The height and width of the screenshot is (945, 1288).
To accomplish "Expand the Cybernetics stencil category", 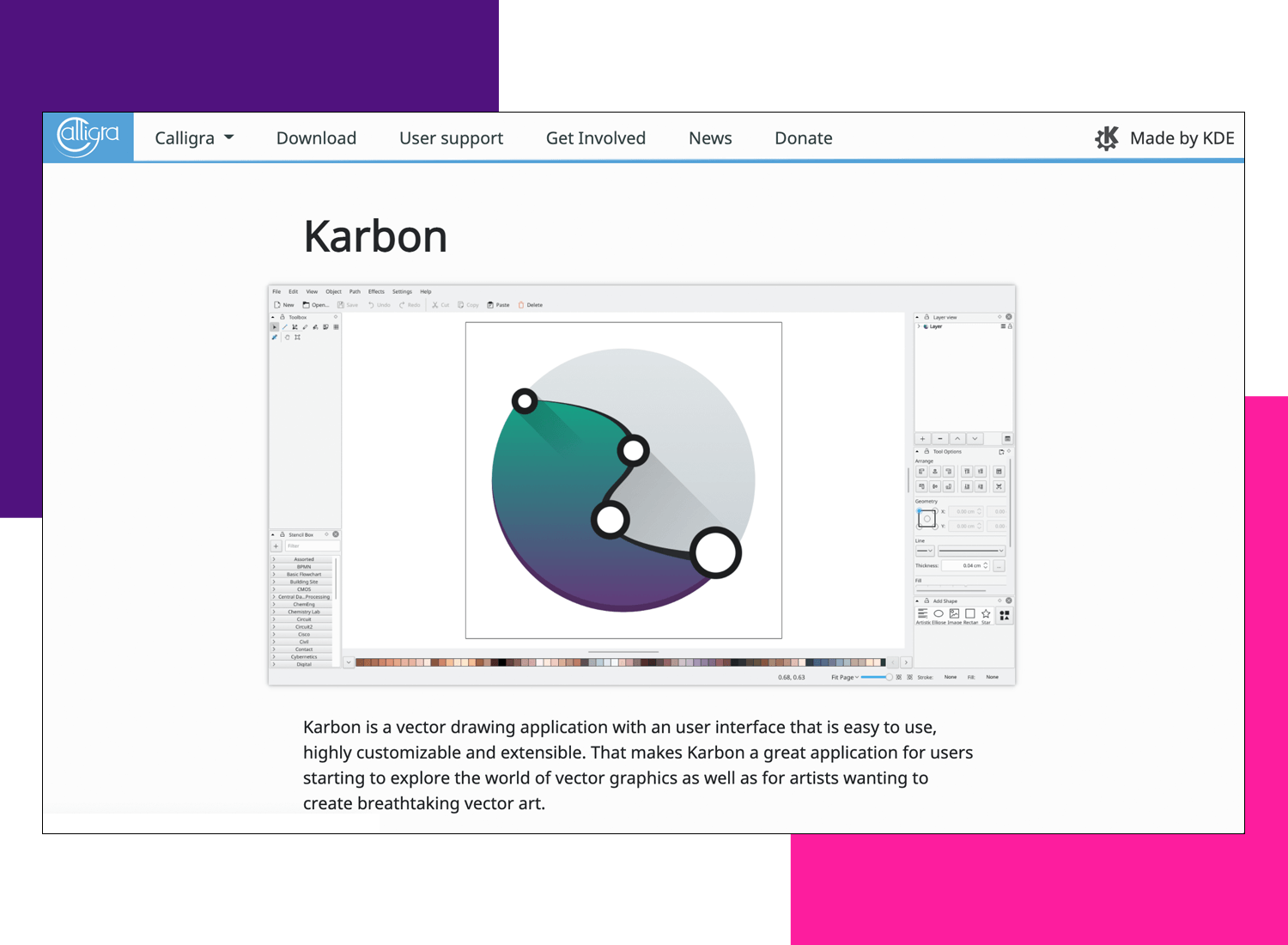I will (x=303, y=656).
